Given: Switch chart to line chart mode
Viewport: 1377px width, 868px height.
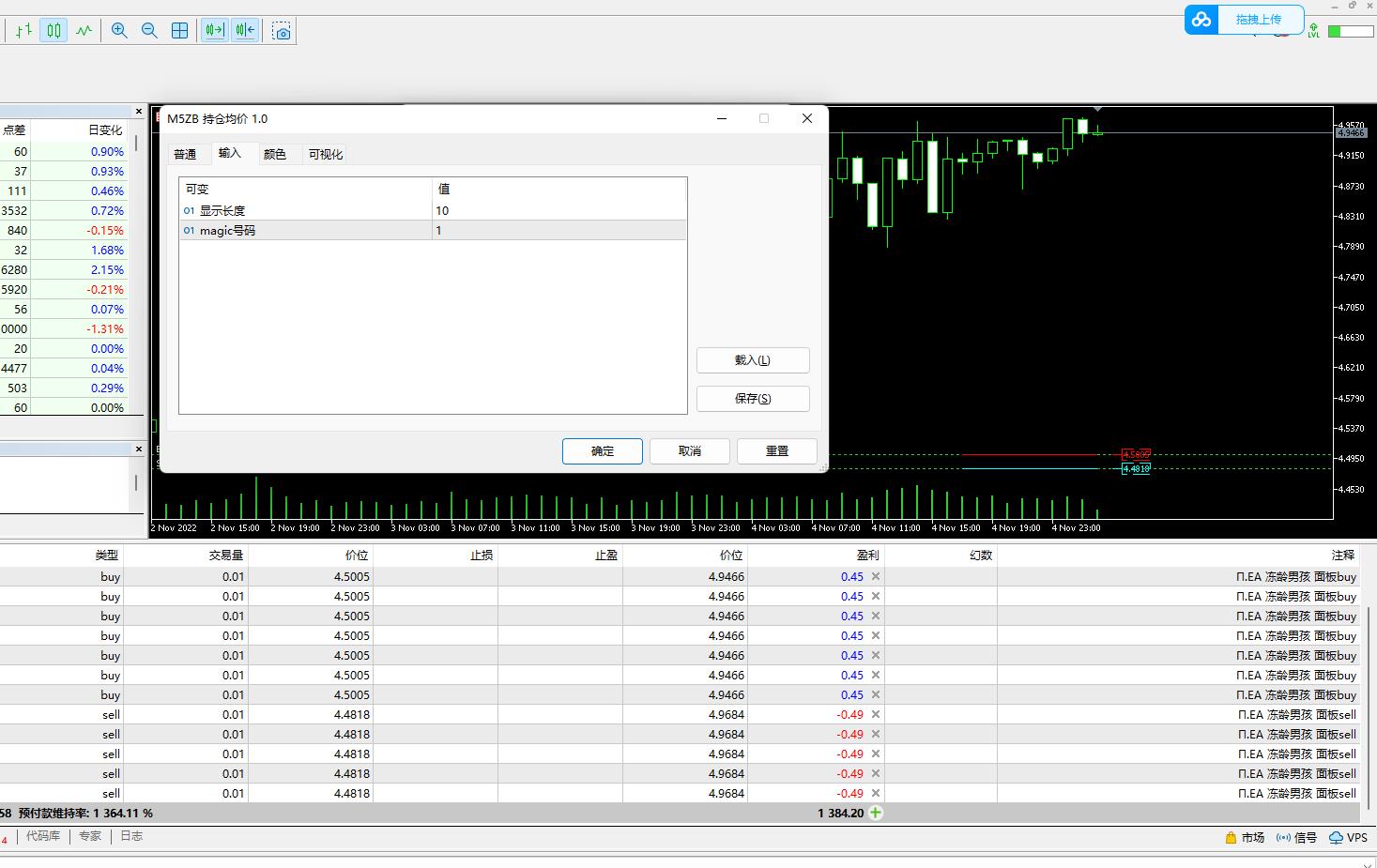Looking at the screenshot, I should pos(84,30).
